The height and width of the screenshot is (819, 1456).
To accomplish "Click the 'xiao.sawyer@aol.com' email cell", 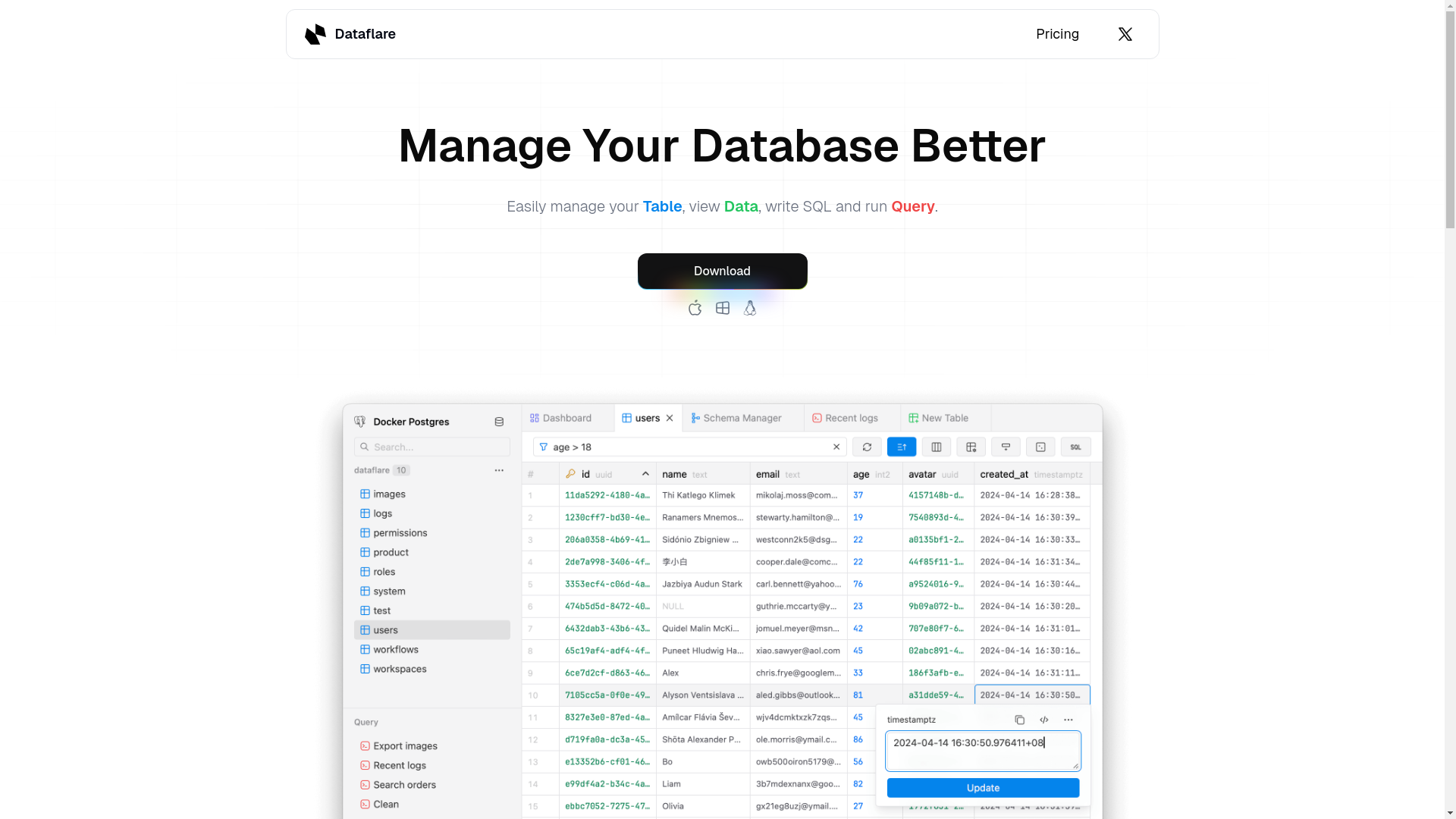I will (x=799, y=651).
